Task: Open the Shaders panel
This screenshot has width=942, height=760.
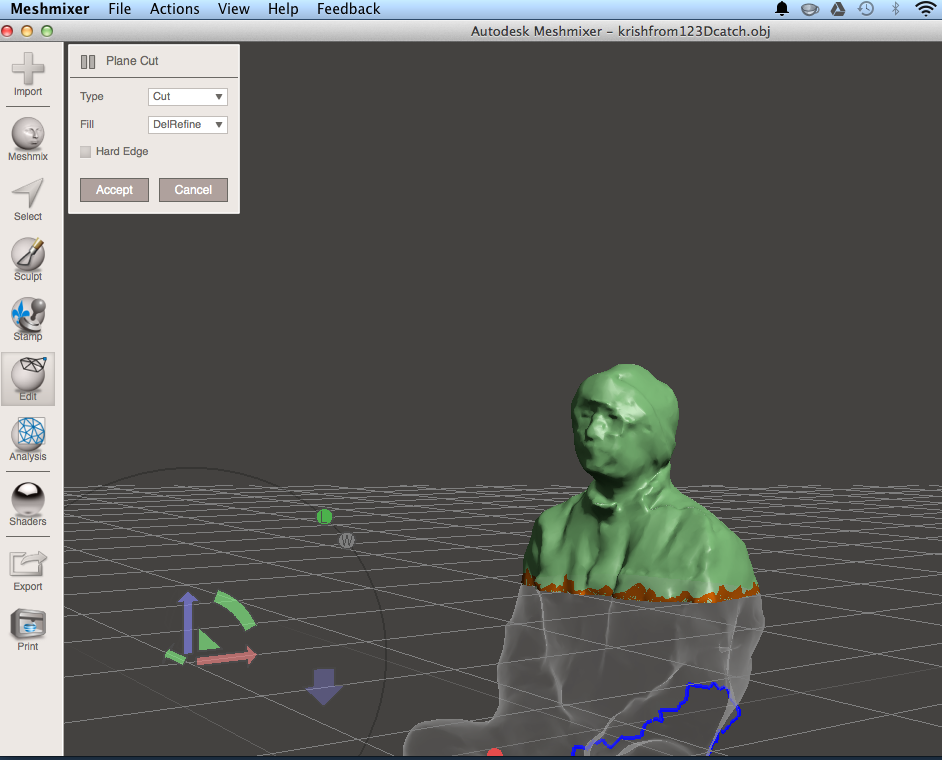Action: (28, 504)
